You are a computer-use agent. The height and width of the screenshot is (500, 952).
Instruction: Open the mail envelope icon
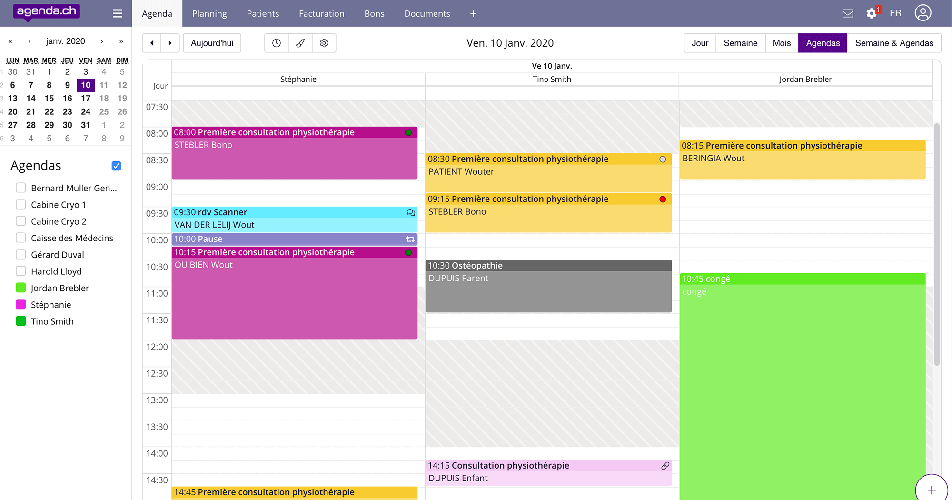tap(848, 14)
